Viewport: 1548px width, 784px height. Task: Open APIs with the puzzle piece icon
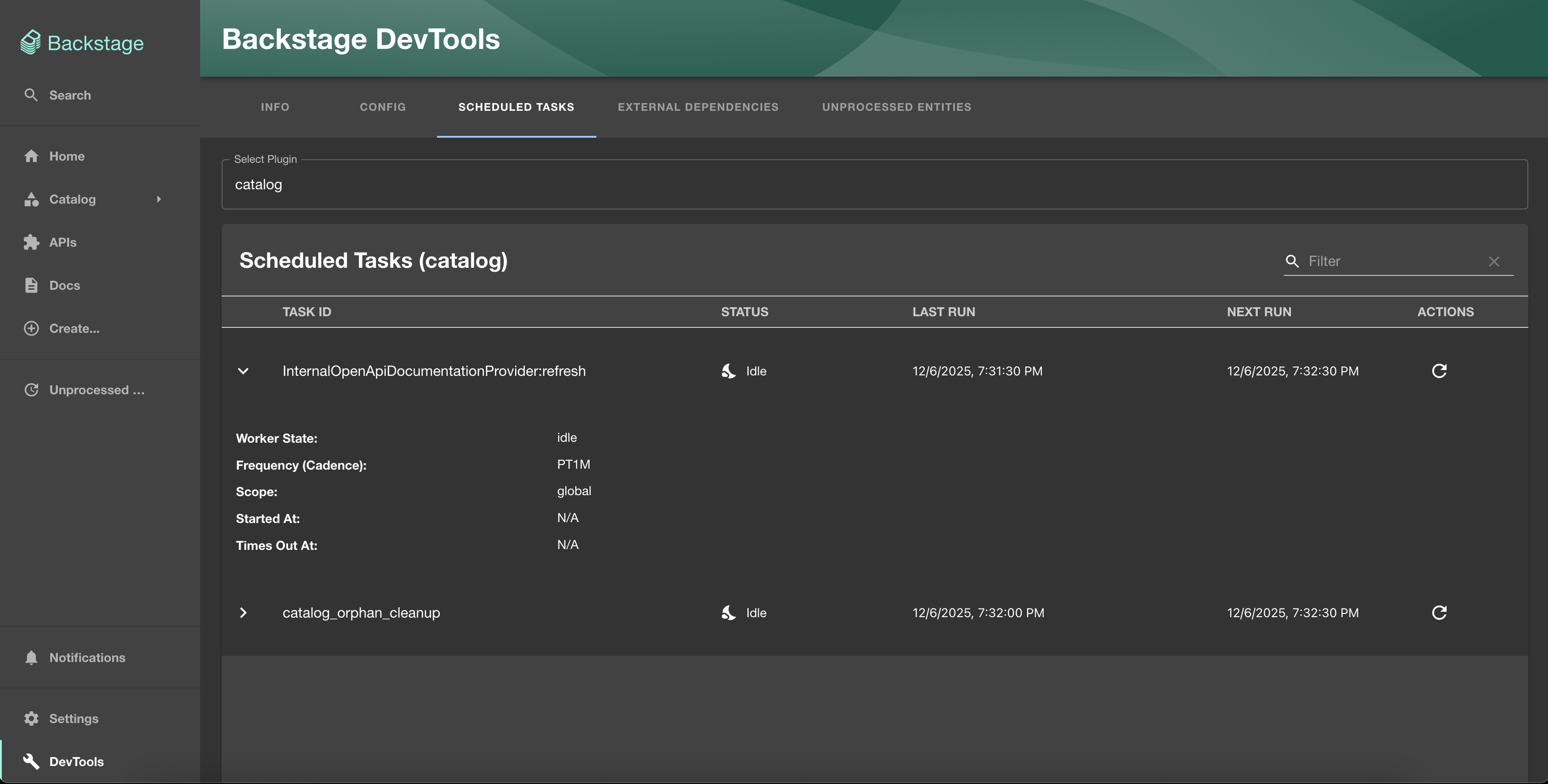[31, 242]
